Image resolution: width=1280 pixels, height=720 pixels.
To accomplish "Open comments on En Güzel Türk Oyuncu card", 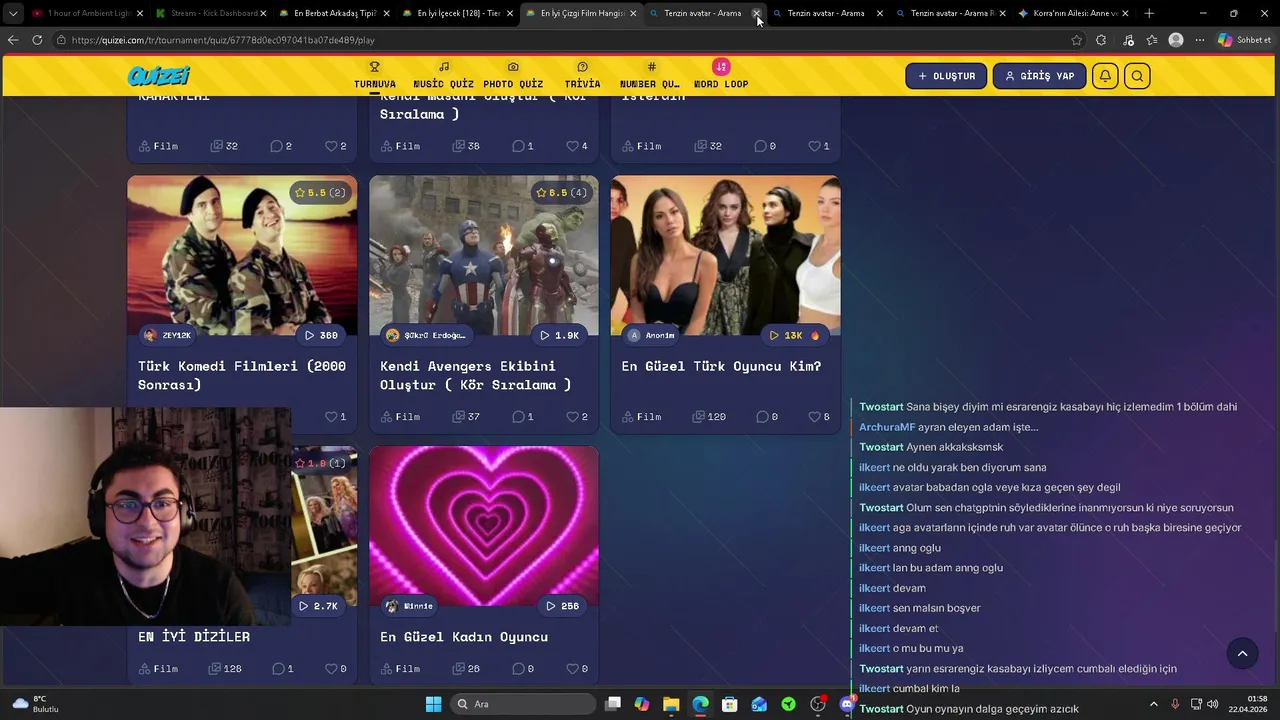I will tap(766, 416).
